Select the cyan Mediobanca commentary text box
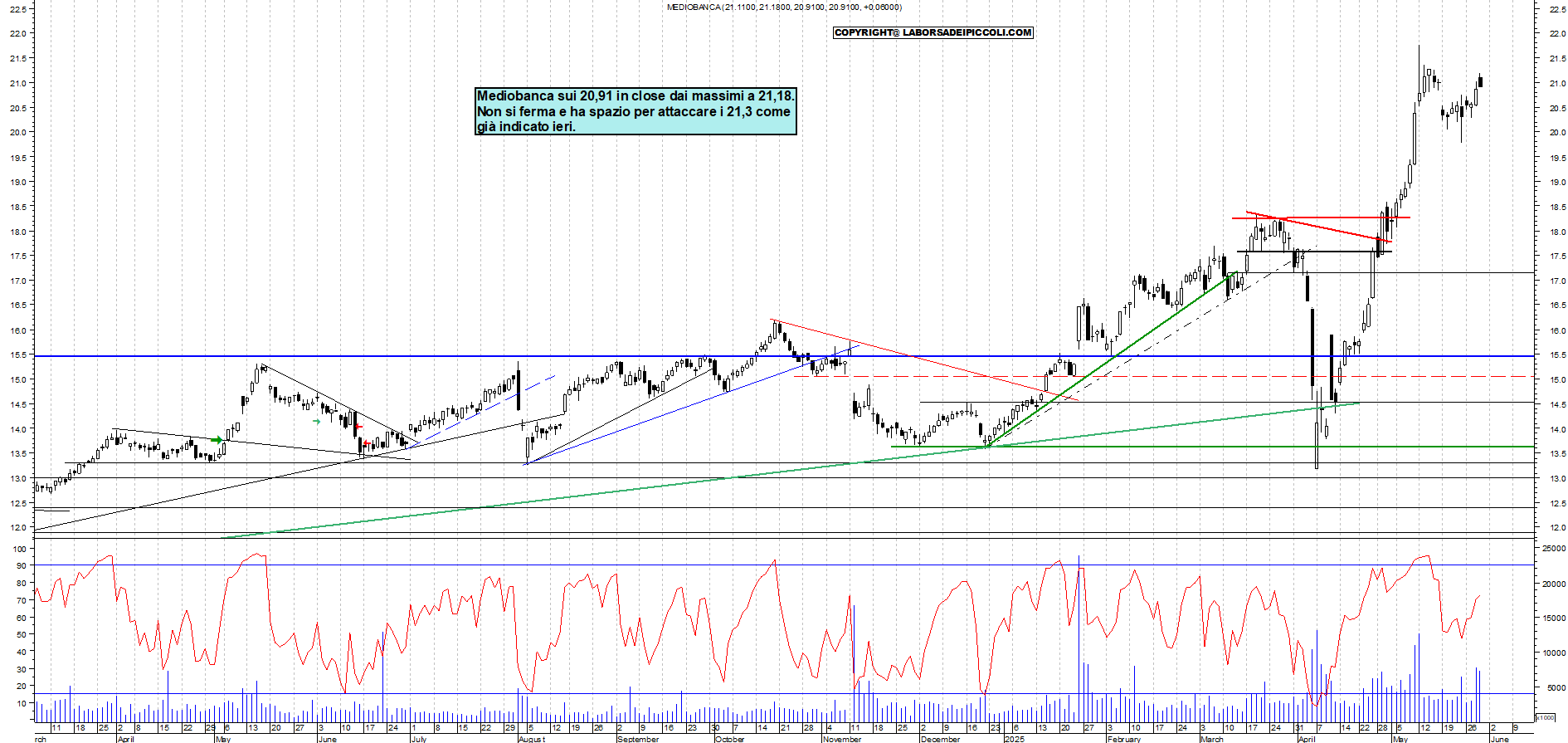The height and width of the screenshot is (743, 1568). pyautogui.click(x=635, y=111)
